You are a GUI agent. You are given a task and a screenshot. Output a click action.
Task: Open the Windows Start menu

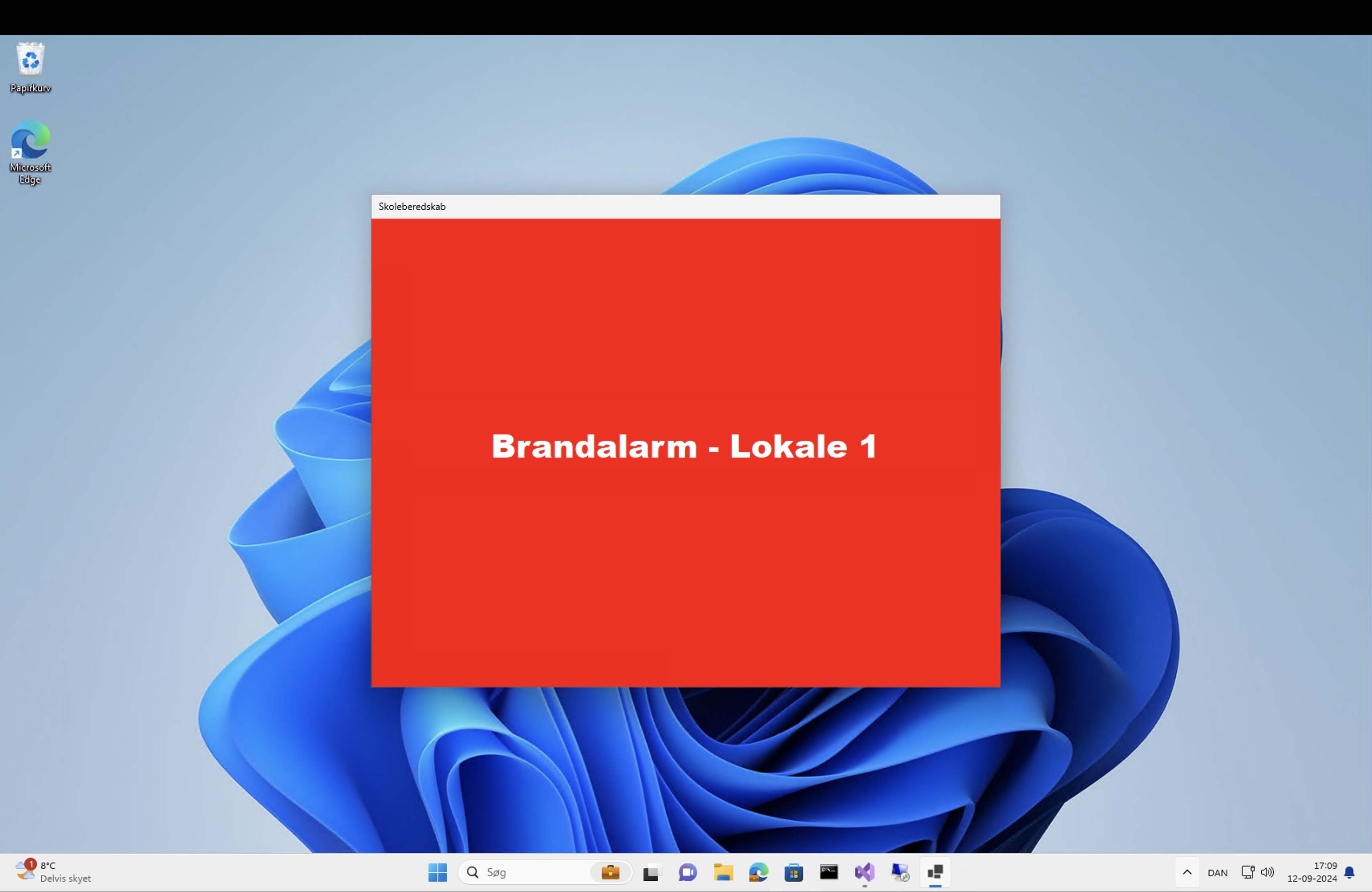pyautogui.click(x=438, y=872)
